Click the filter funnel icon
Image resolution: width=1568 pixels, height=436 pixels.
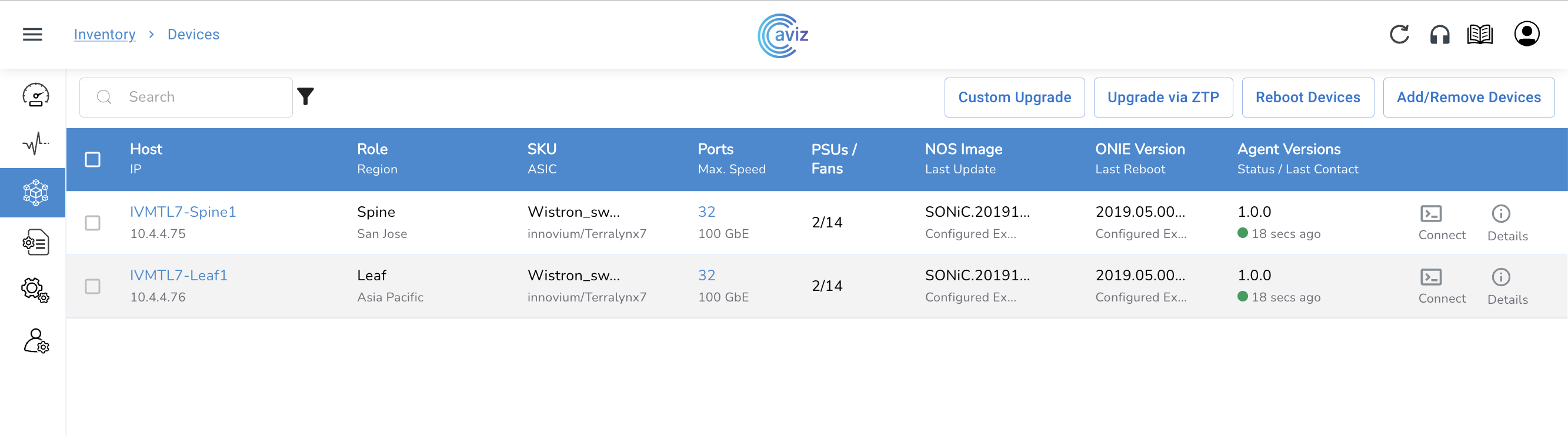(x=306, y=96)
